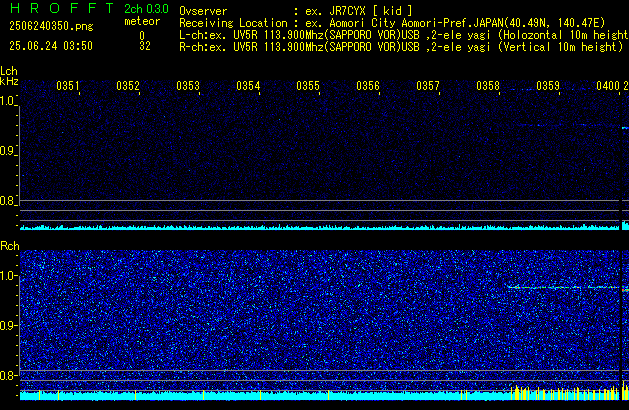The width and height of the screenshot is (629, 410).
Task: Click the meteor count value 32
Action: tap(145, 46)
